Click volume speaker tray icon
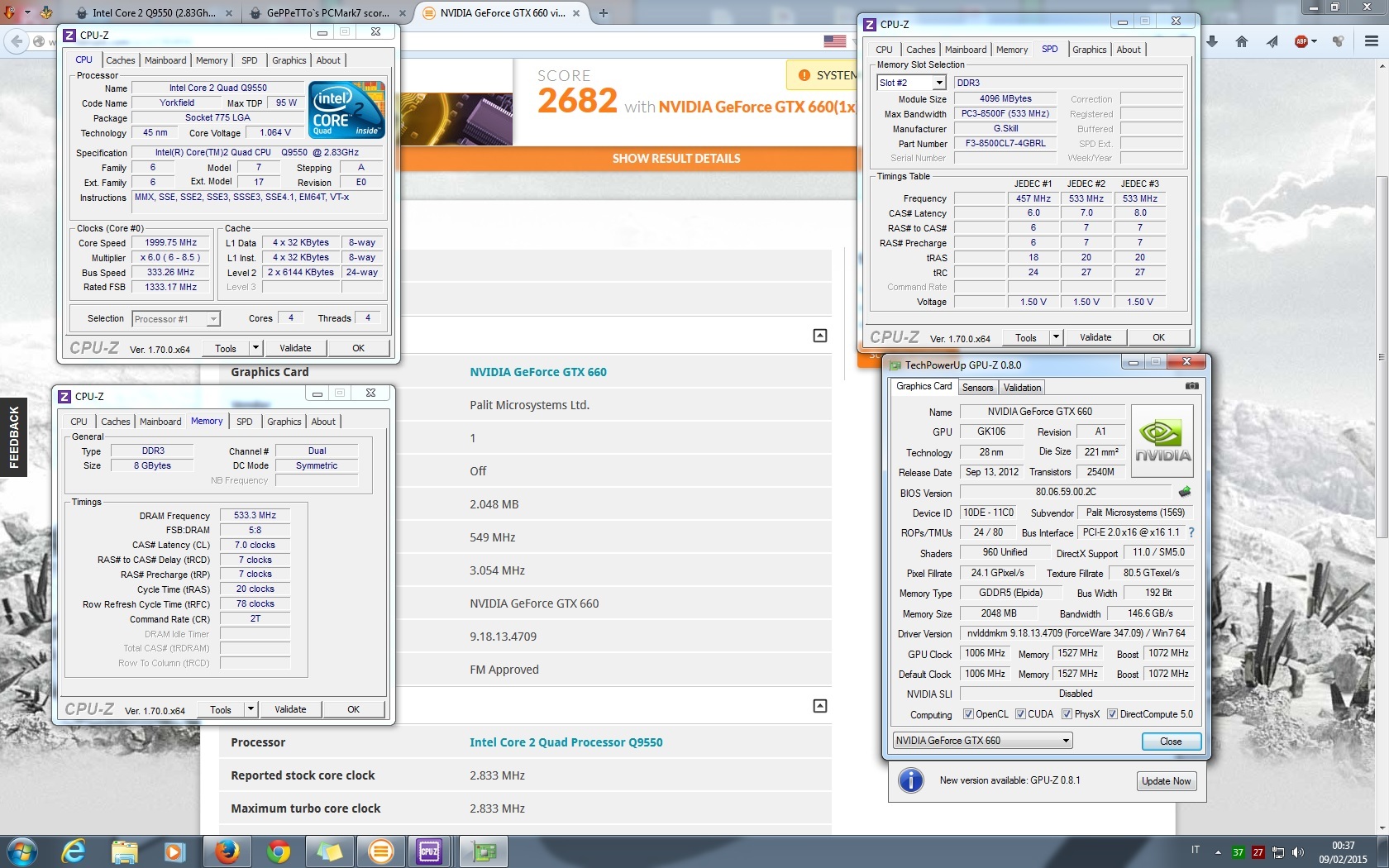Viewport: 1389px width, 868px height. click(1297, 852)
